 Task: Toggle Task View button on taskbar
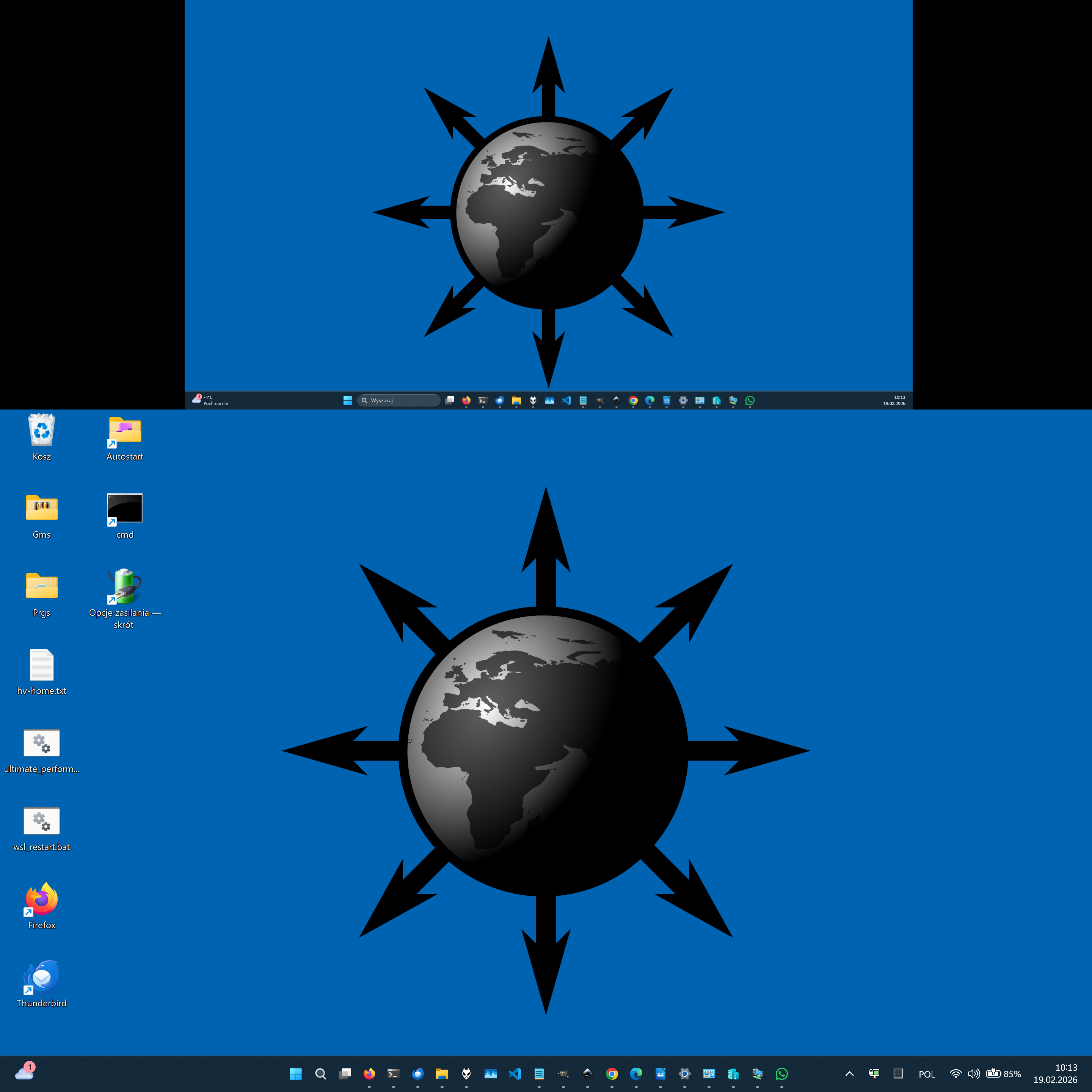click(345, 1073)
